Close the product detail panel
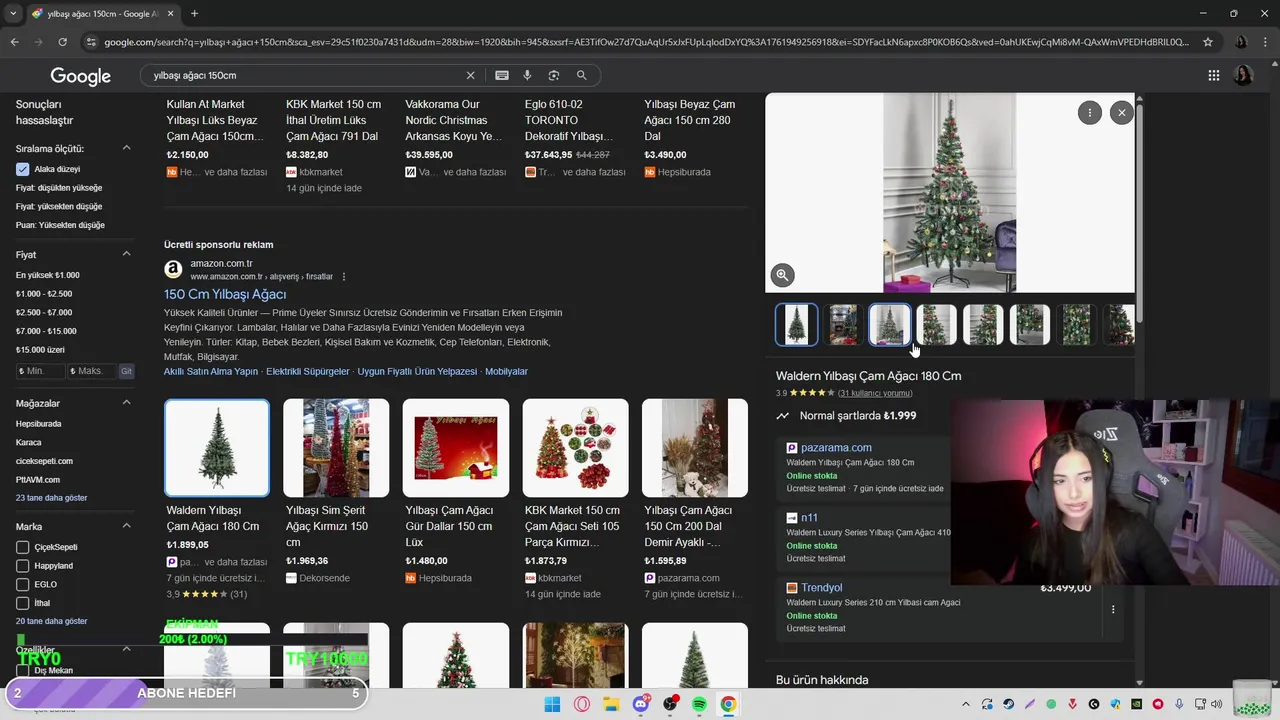The height and width of the screenshot is (720, 1280). (x=1121, y=113)
